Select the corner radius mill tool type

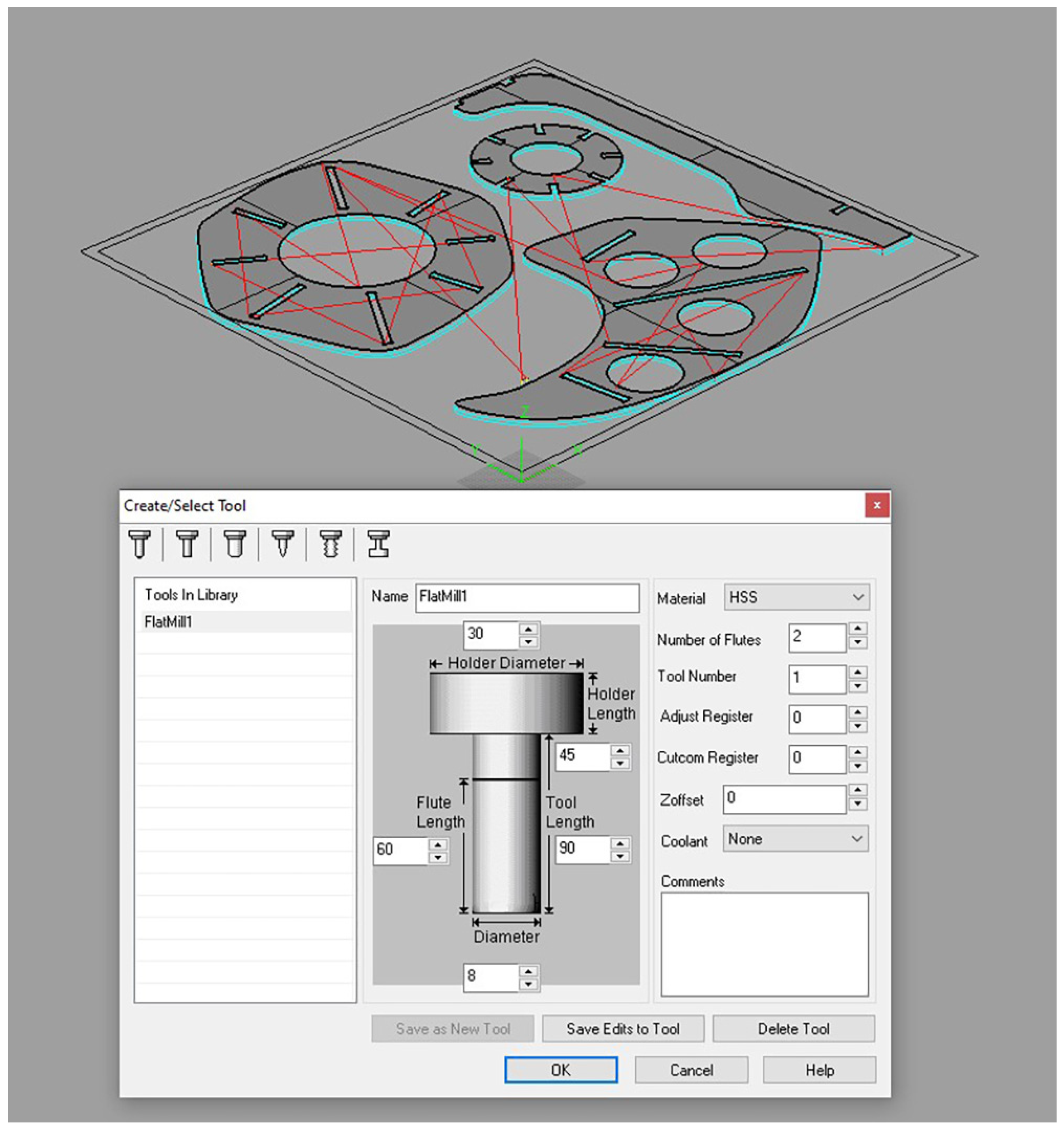tap(234, 544)
